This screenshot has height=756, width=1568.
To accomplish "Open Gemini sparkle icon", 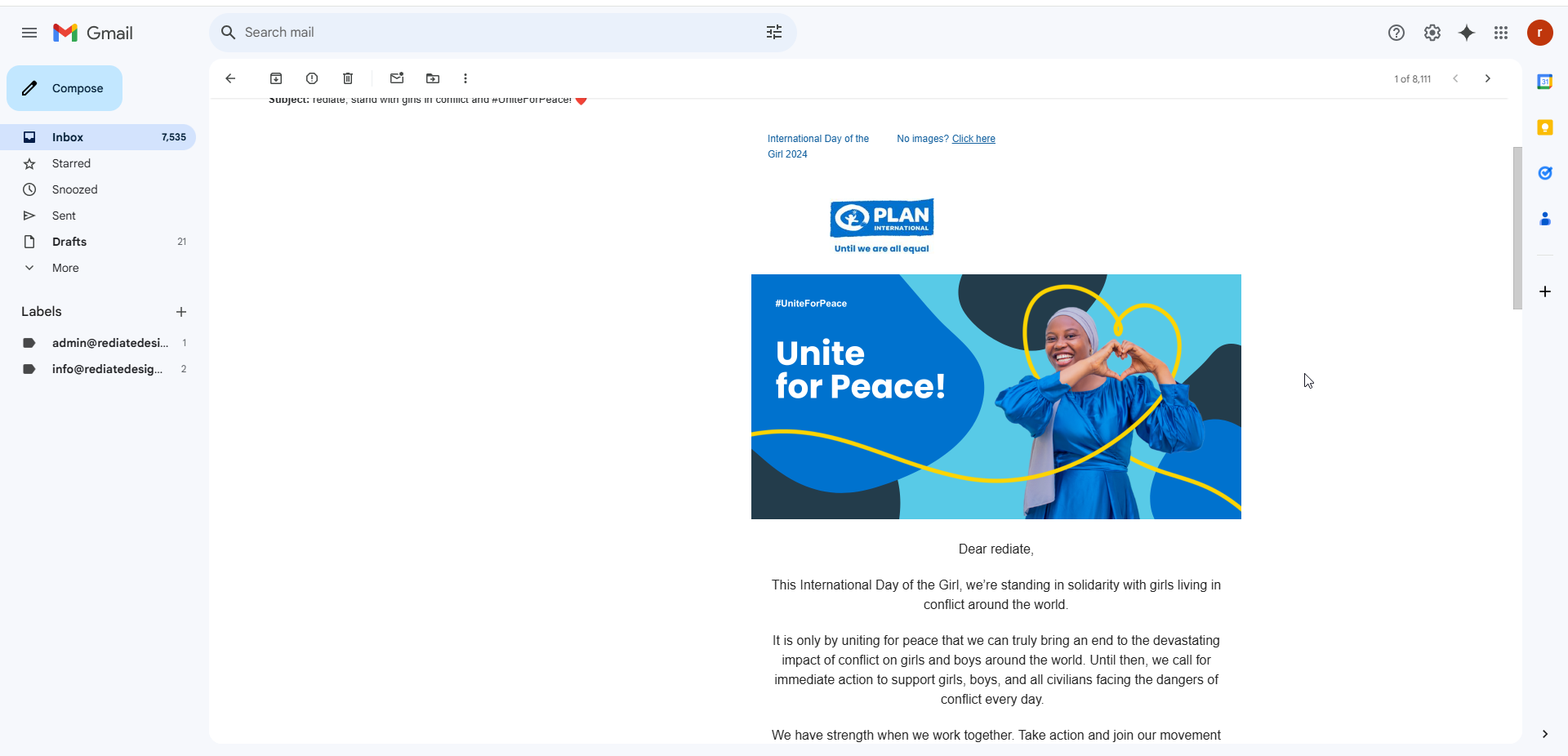I will click(x=1467, y=33).
